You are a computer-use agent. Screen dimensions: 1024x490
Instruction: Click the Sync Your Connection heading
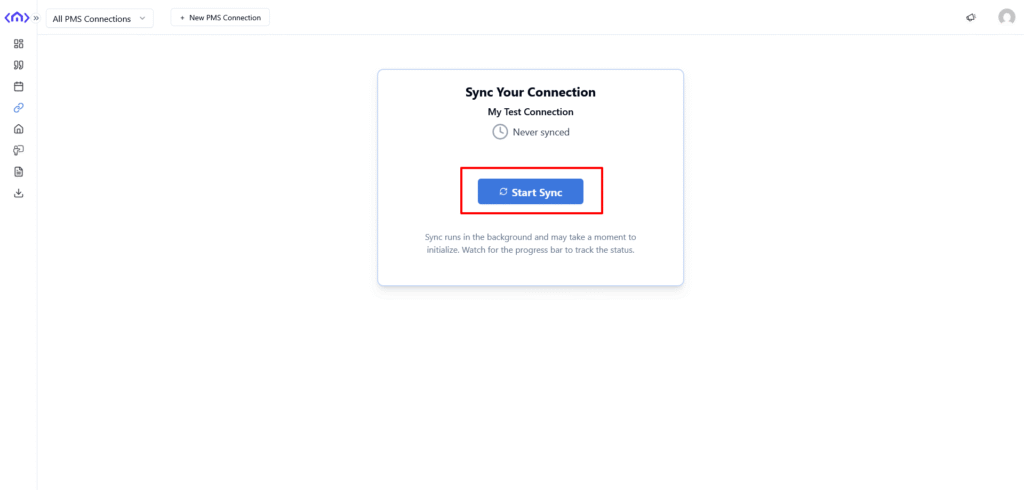[x=530, y=92]
